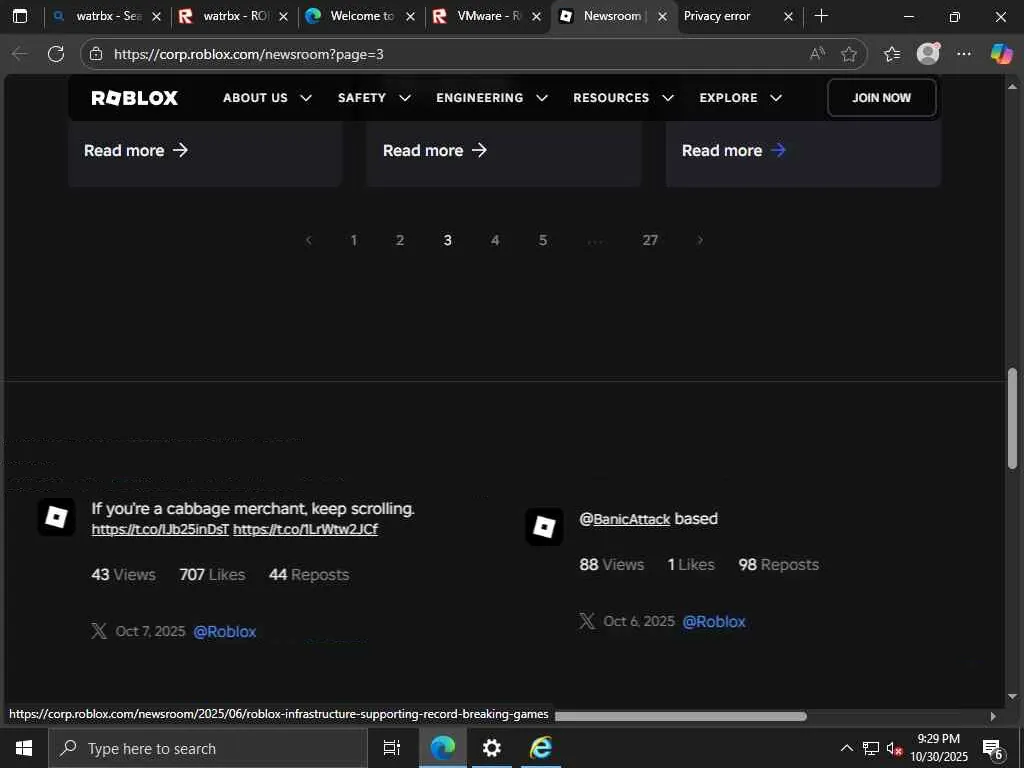Image resolution: width=1024 pixels, height=768 pixels.
Task: Open the t.co/1LrWtw2JCf link
Action: tap(306, 530)
